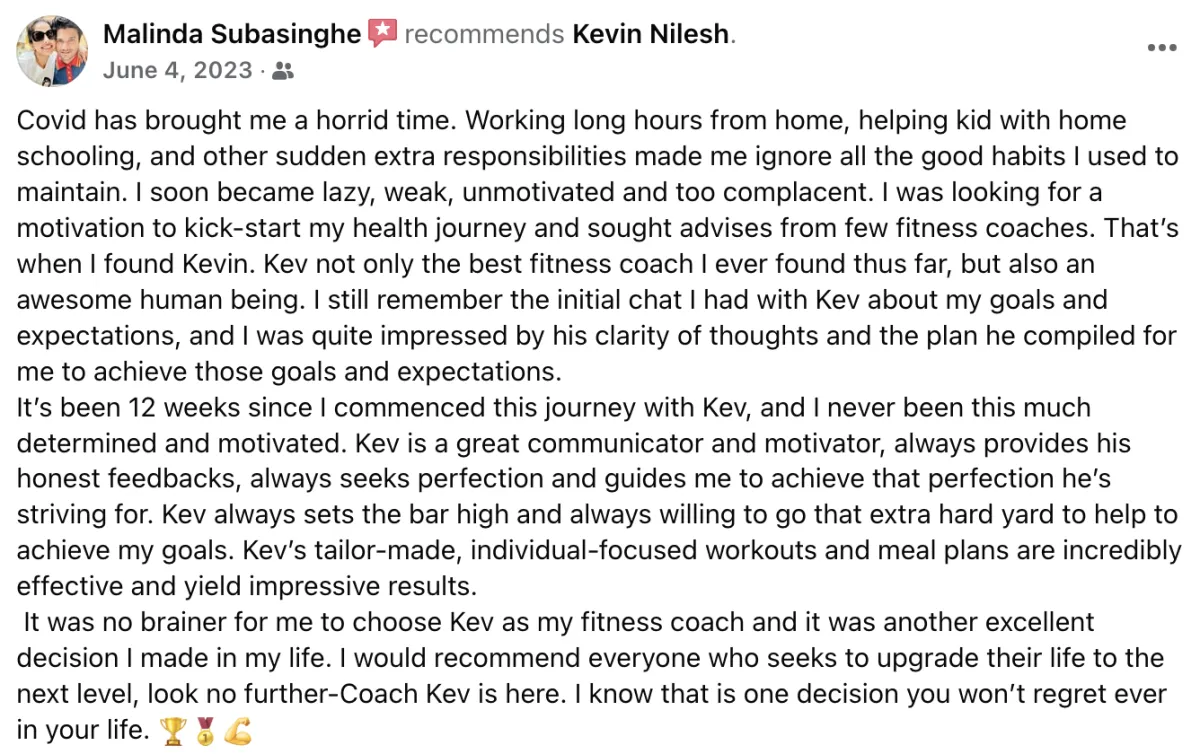Click the red recommendation star badge
Screen dimensions: 1200x754
click(x=382, y=34)
